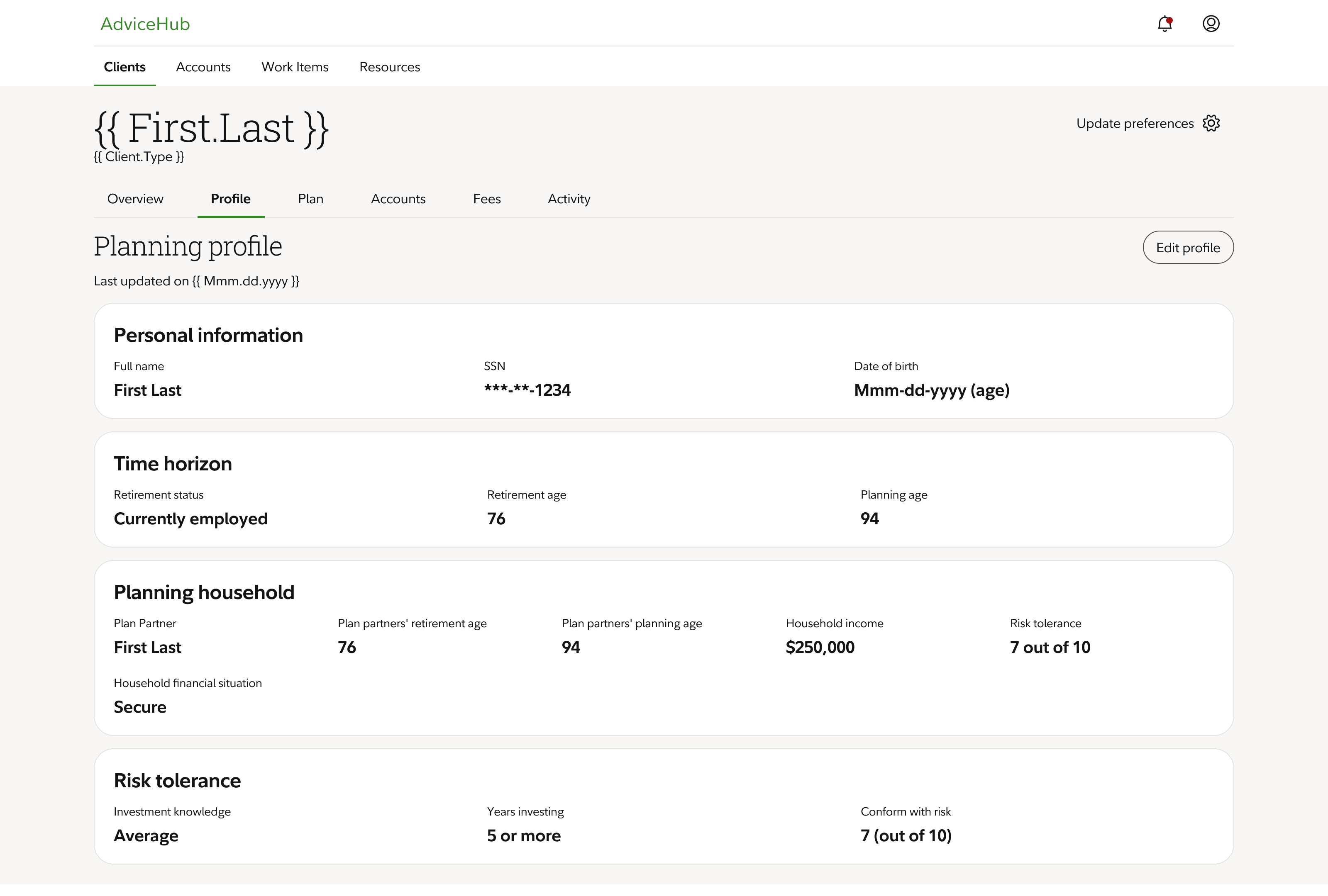
Task: Show the Activity sub-tab
Action: pyautogui.click(x=569, y=199)
